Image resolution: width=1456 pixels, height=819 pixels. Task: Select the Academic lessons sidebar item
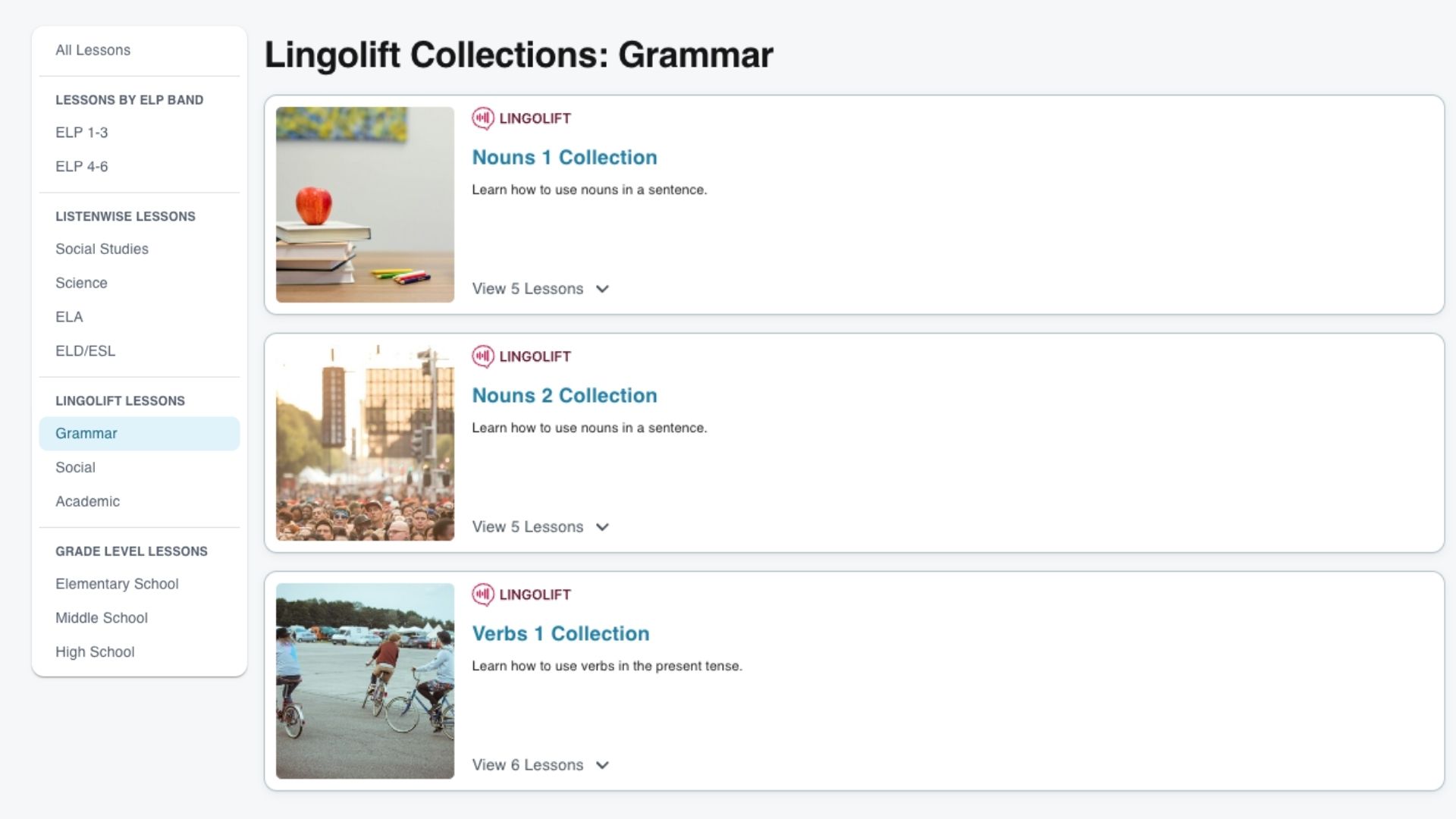click(x=88, y=501)
